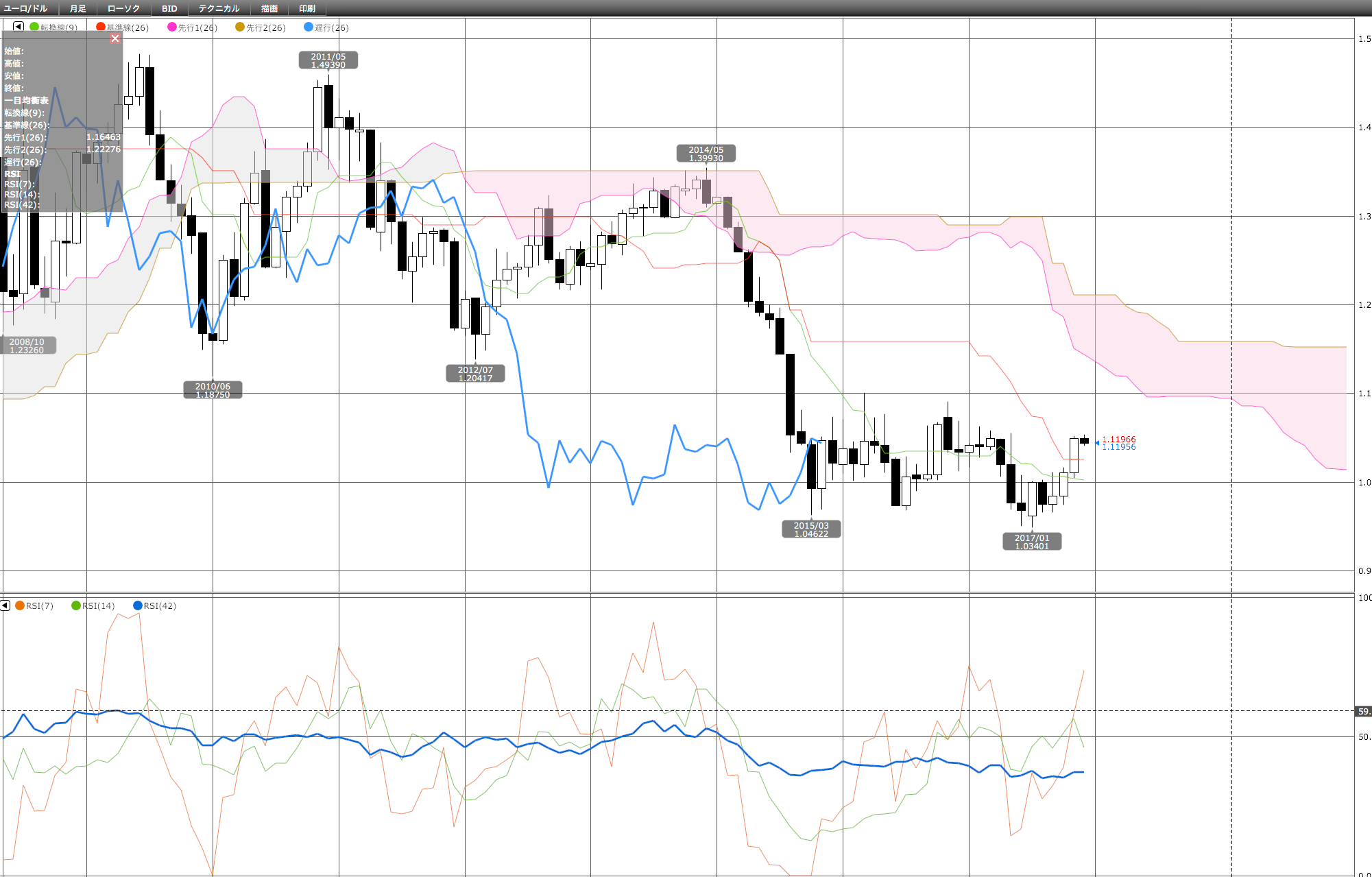1372x877 pixels.
Task: Click the blue 1.11956 price label
Action: pyautogui.click(x=1119, y=447)
